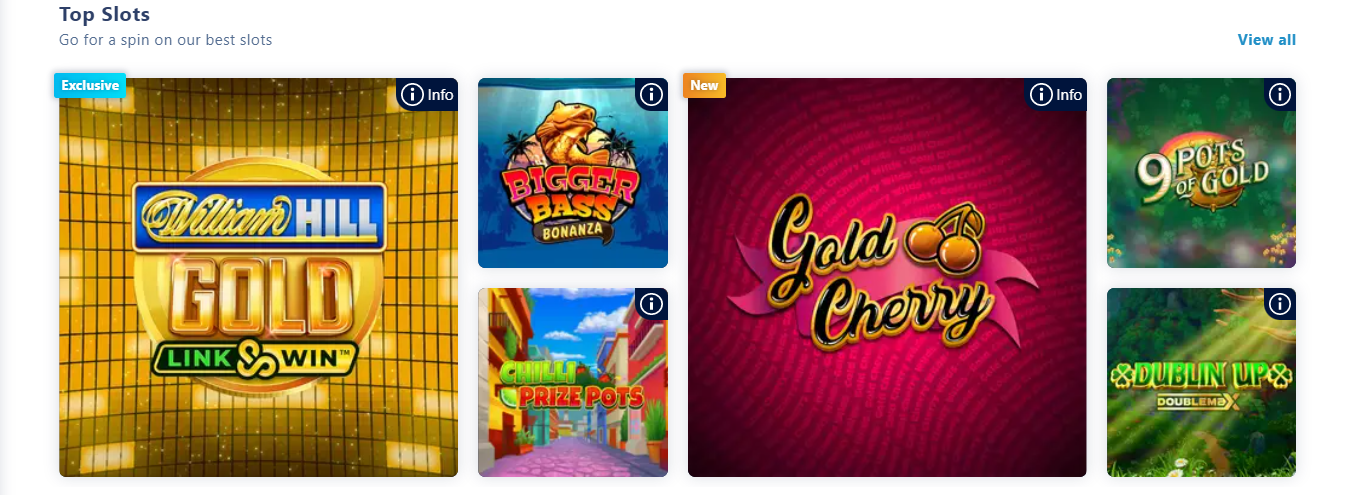Select the 9 Pots of Gold tile
The height and width of the screenshot is (495, 1355).
[x=1201, y=173]
